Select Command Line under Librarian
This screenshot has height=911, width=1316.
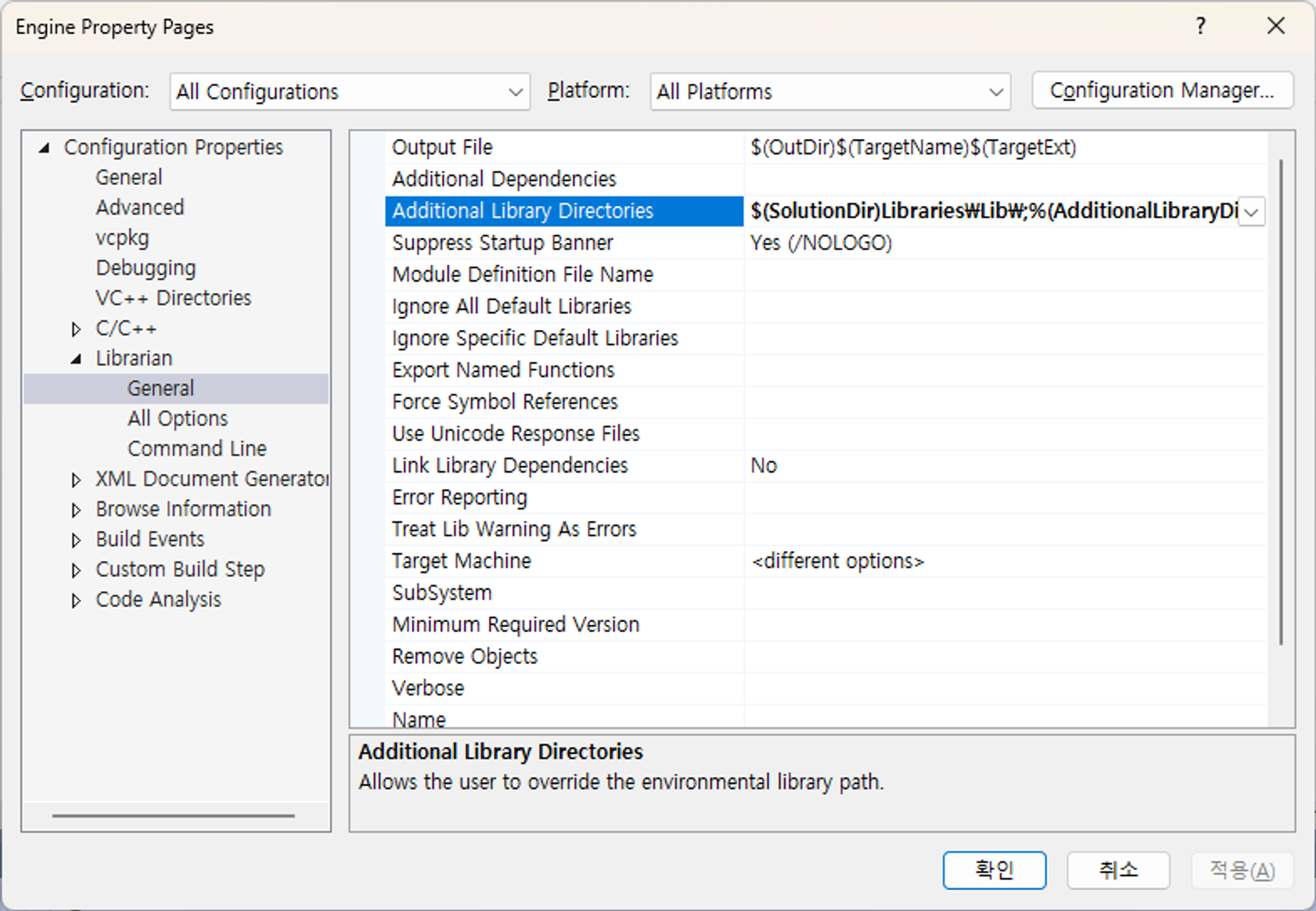click(197, 449)
